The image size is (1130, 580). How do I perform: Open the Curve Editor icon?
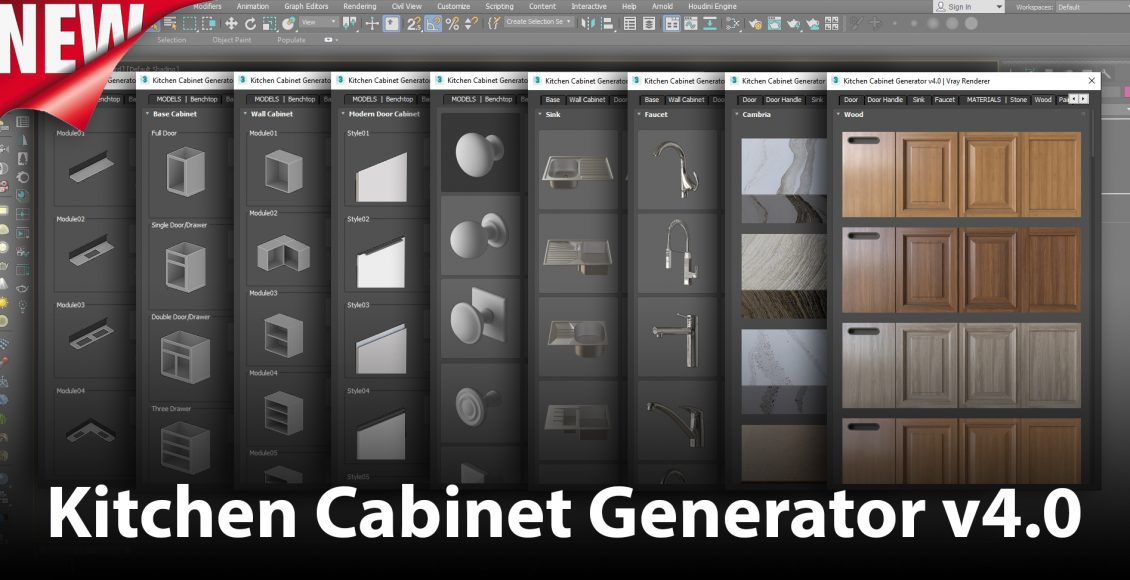pyautogui.click(x=692, y=23)
